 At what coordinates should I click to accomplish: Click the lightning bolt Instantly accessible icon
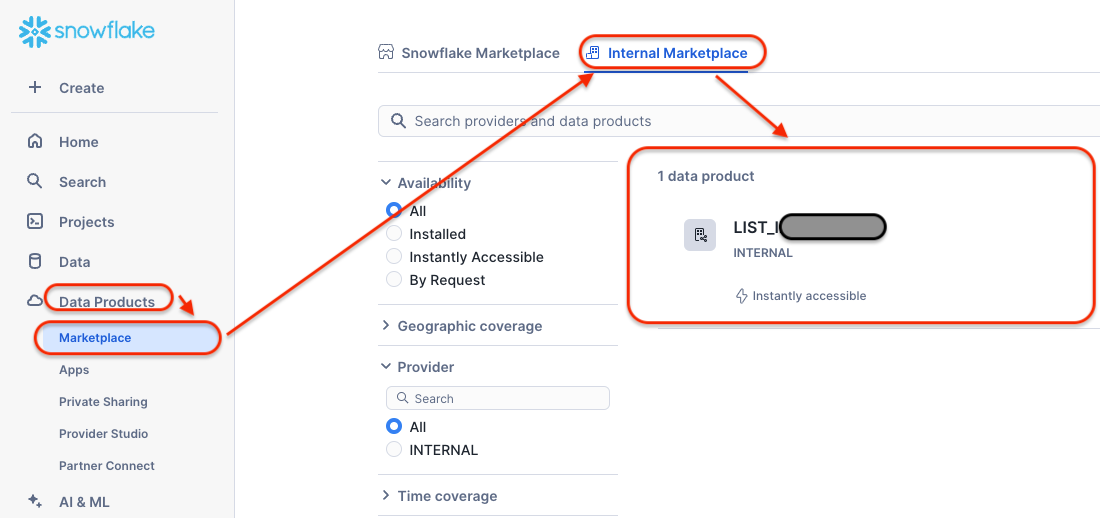[741, 296]
